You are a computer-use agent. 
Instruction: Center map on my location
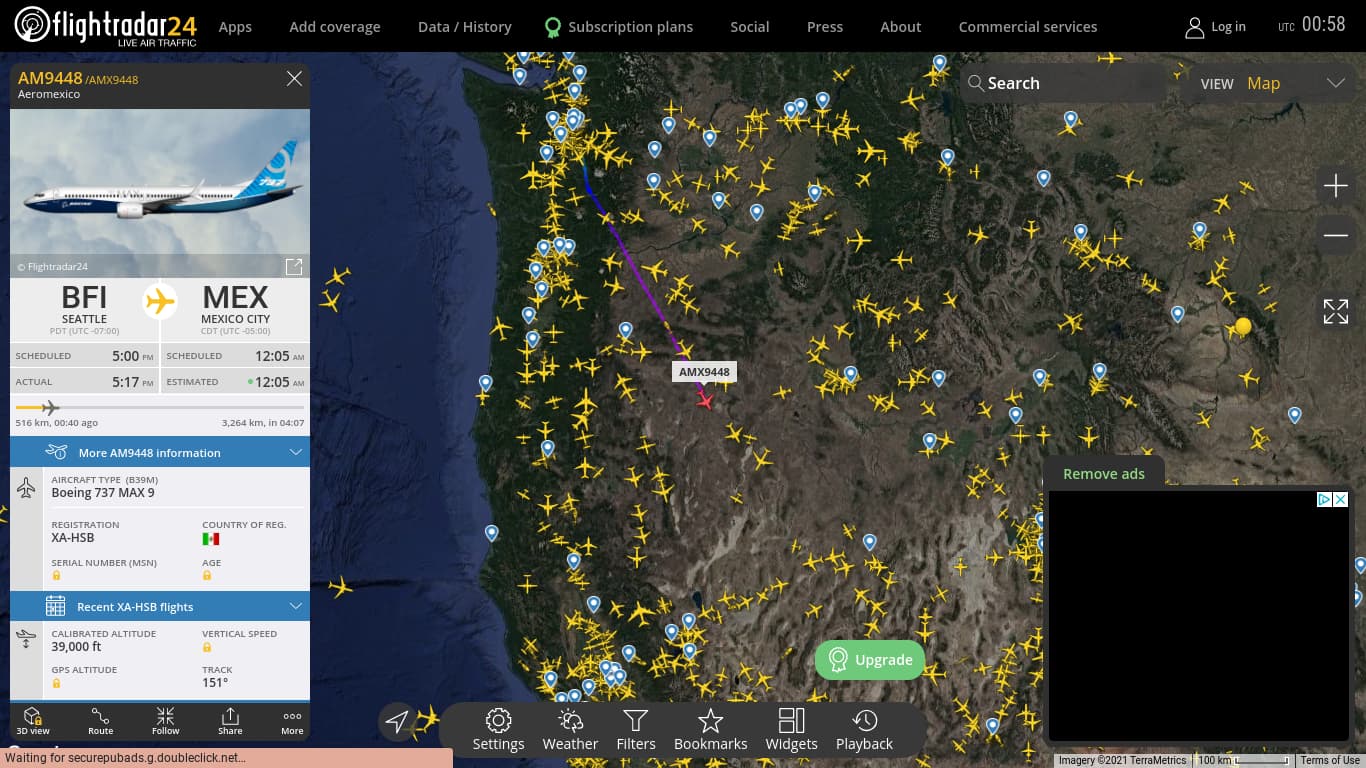click(x=398, y=722)
